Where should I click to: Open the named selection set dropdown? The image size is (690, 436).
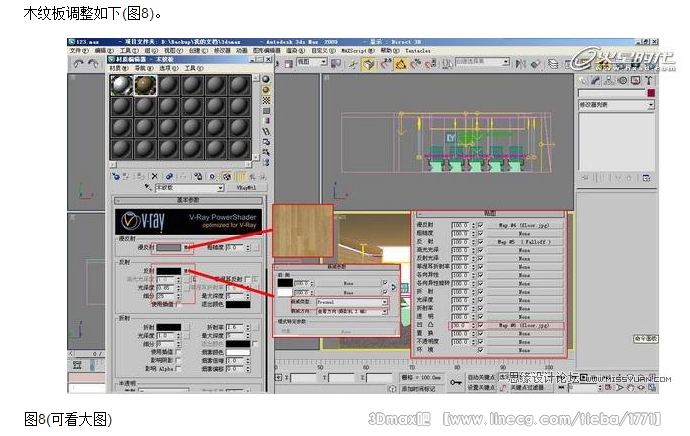(x=506, y=62)
